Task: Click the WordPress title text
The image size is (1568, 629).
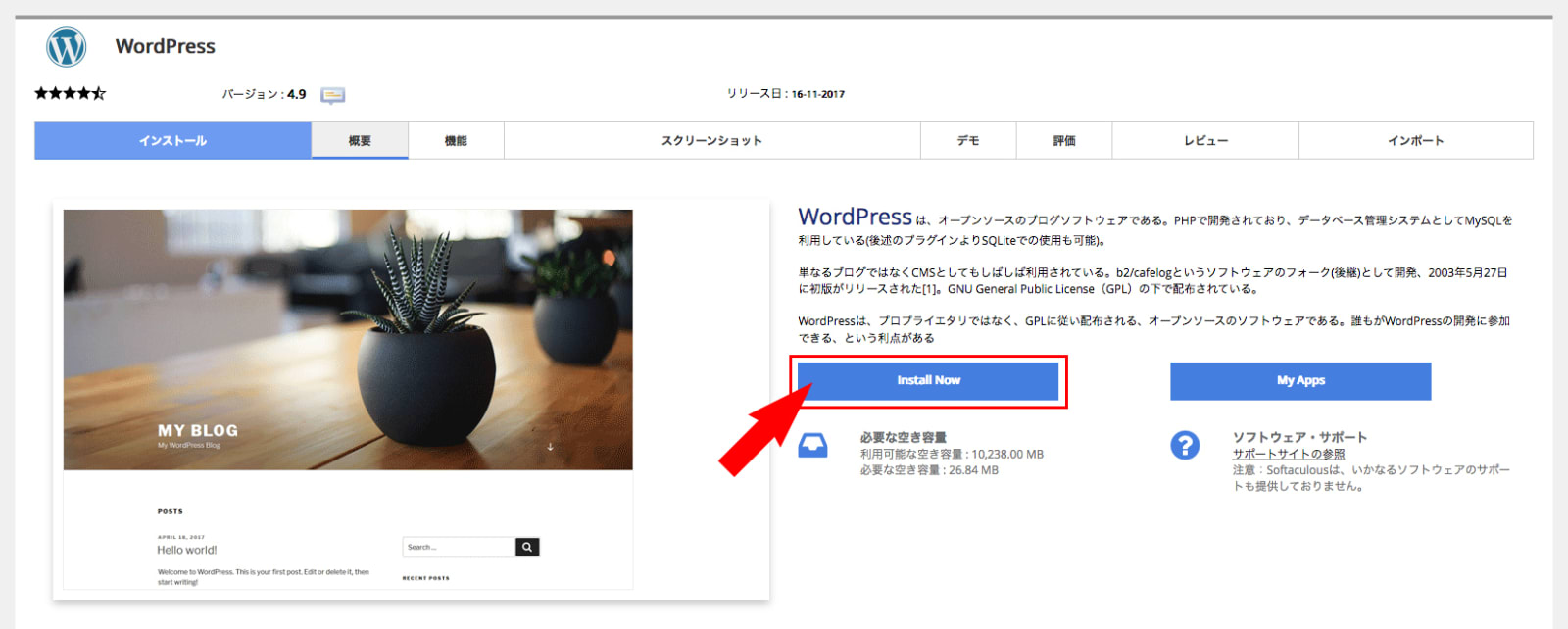Action: [166, 46]
